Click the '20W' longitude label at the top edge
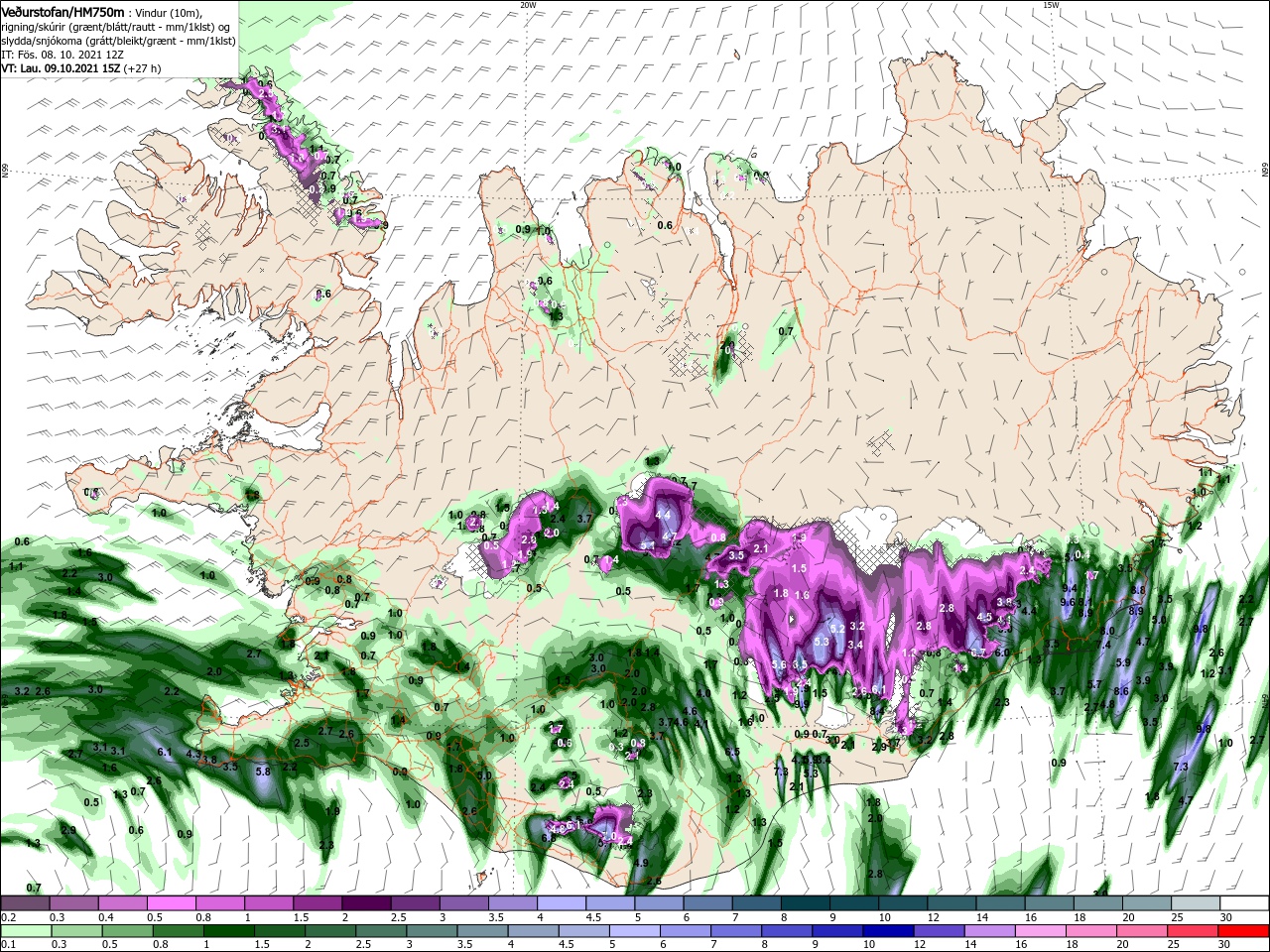This screenshot has width=1270, height=952. click(528, 5)
